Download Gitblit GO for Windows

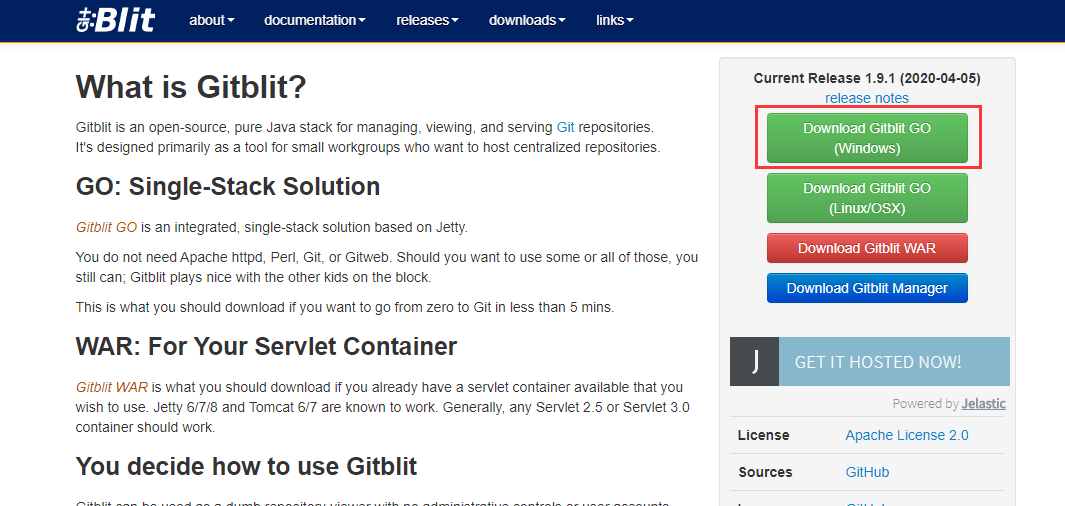click(x=867, y=138)
